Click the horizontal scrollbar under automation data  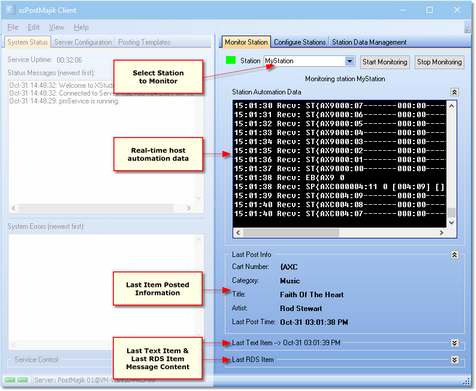(x=340, y=232)
